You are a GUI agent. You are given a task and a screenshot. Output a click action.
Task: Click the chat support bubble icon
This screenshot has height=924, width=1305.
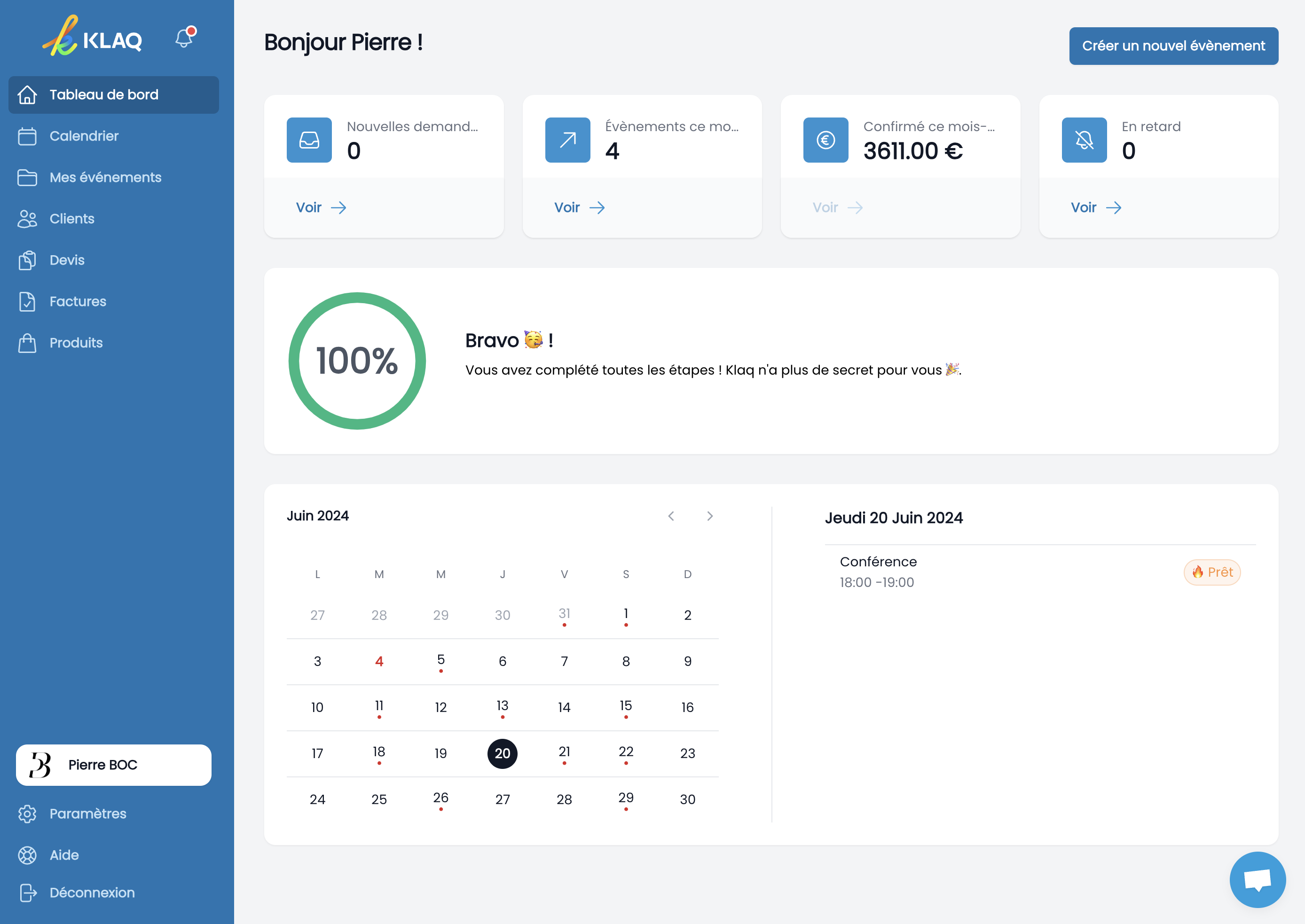1257,879
